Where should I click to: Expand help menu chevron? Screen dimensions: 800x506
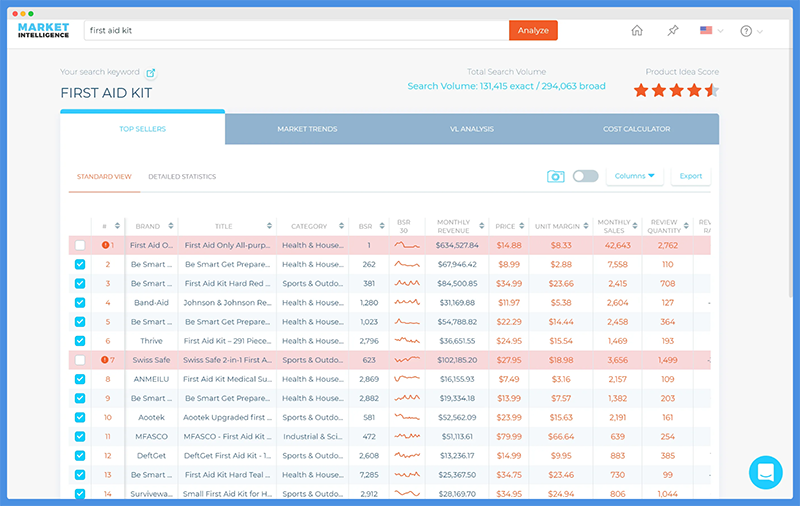coord(760,32)
